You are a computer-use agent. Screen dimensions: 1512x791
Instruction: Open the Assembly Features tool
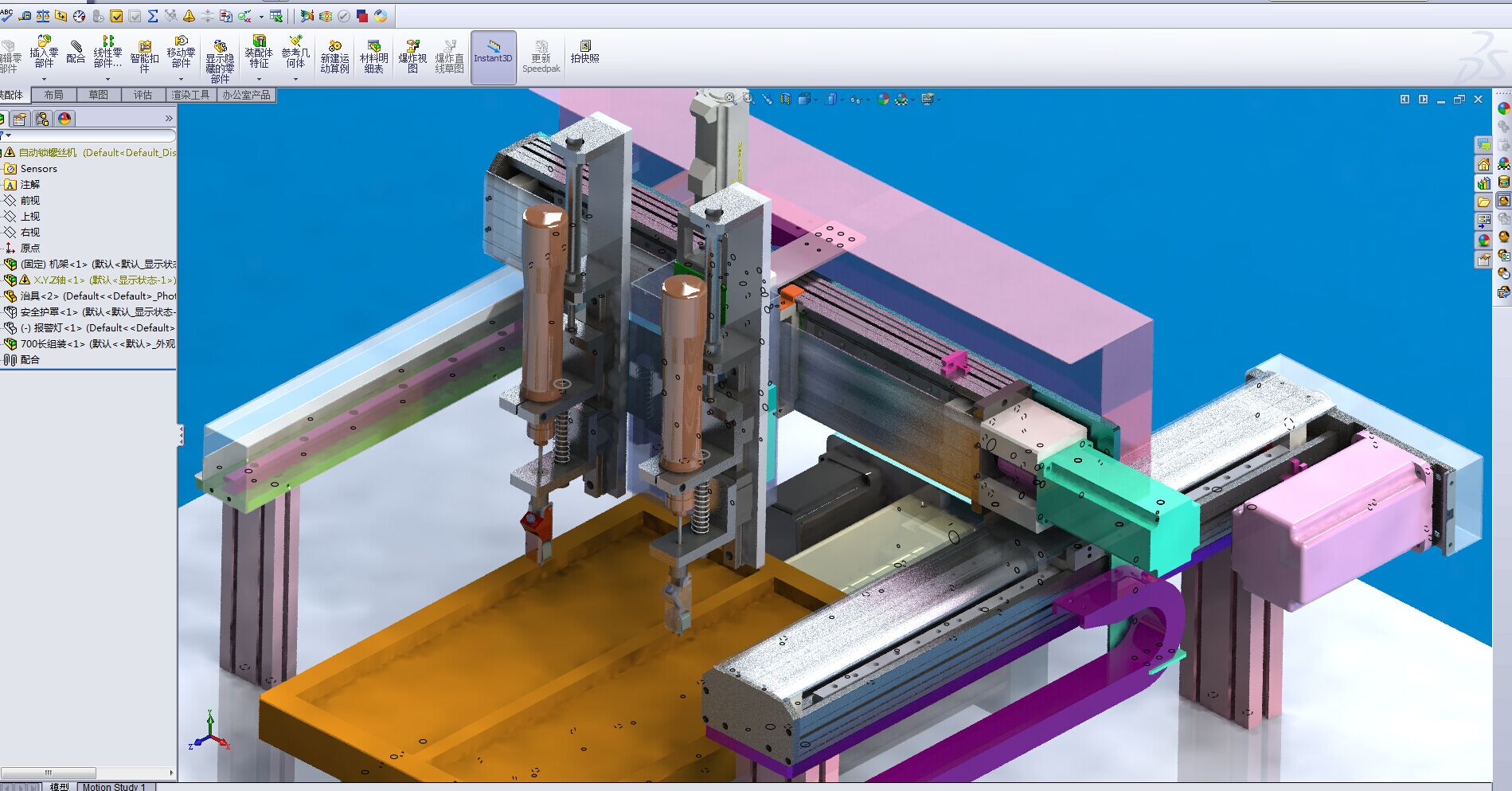pyautogui.click(x=259, y=52)
